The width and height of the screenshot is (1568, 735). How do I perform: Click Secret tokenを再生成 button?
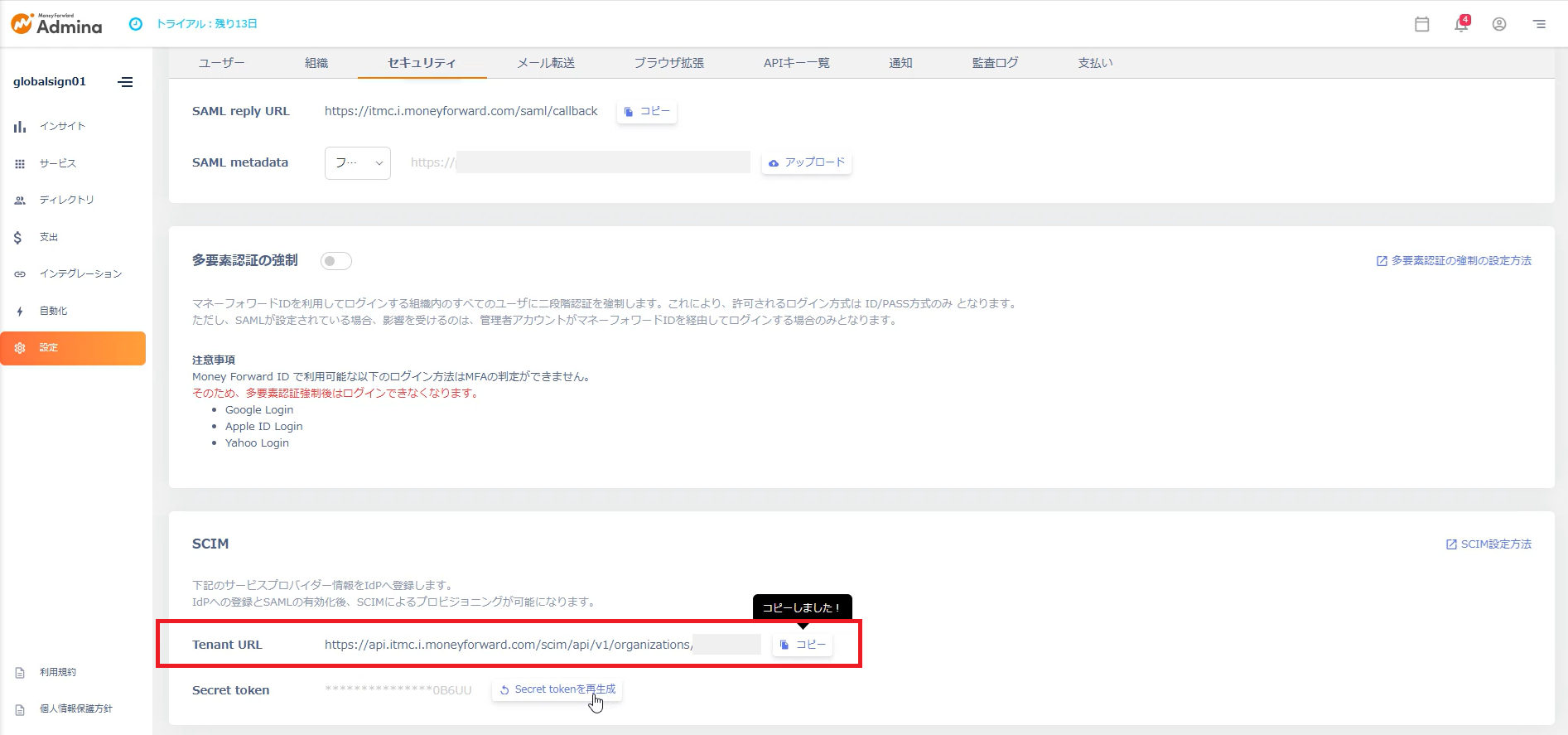pyautogui.click(x=557, y=689)
